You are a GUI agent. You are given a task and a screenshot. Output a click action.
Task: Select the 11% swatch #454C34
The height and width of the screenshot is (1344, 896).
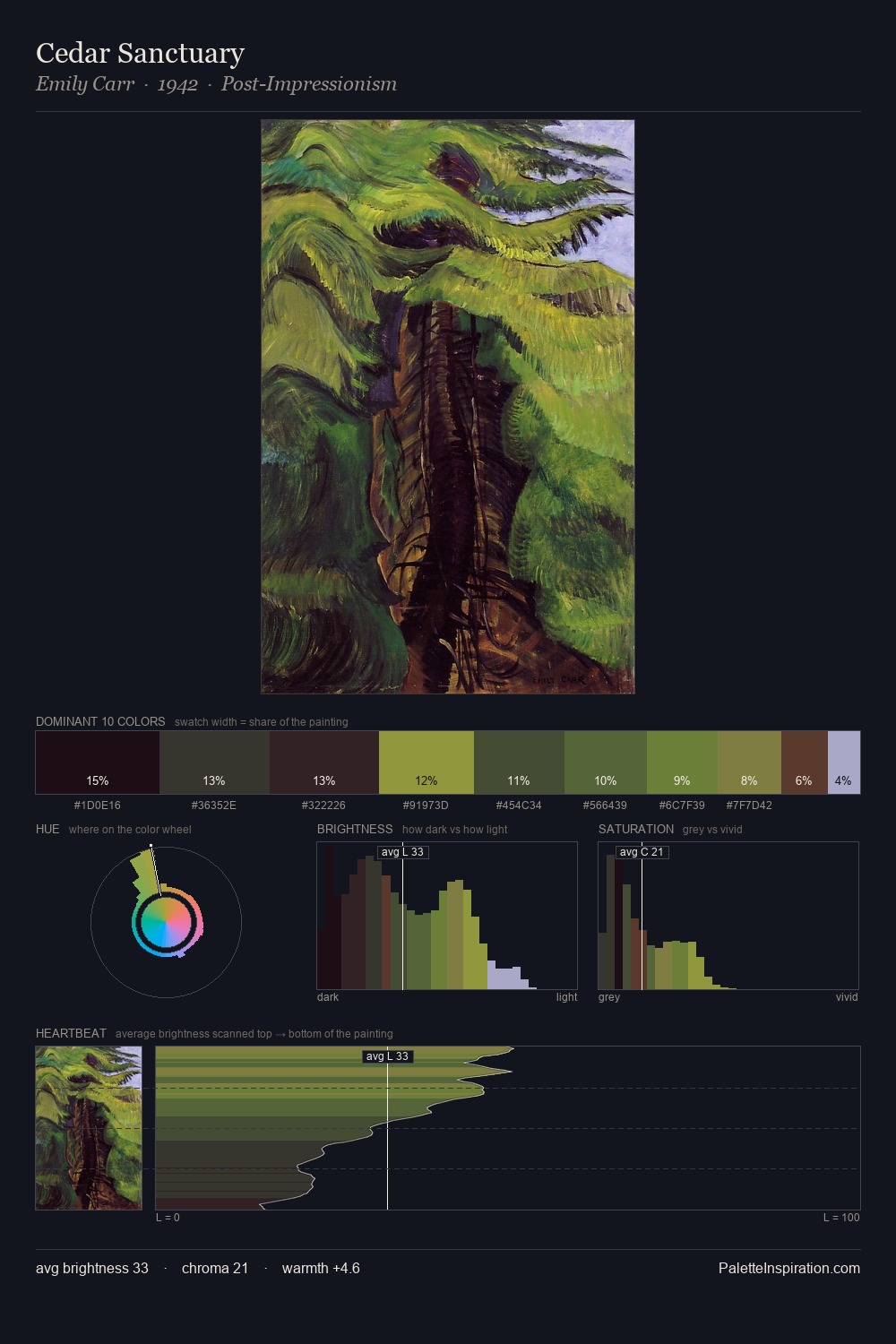pos(519,762)
